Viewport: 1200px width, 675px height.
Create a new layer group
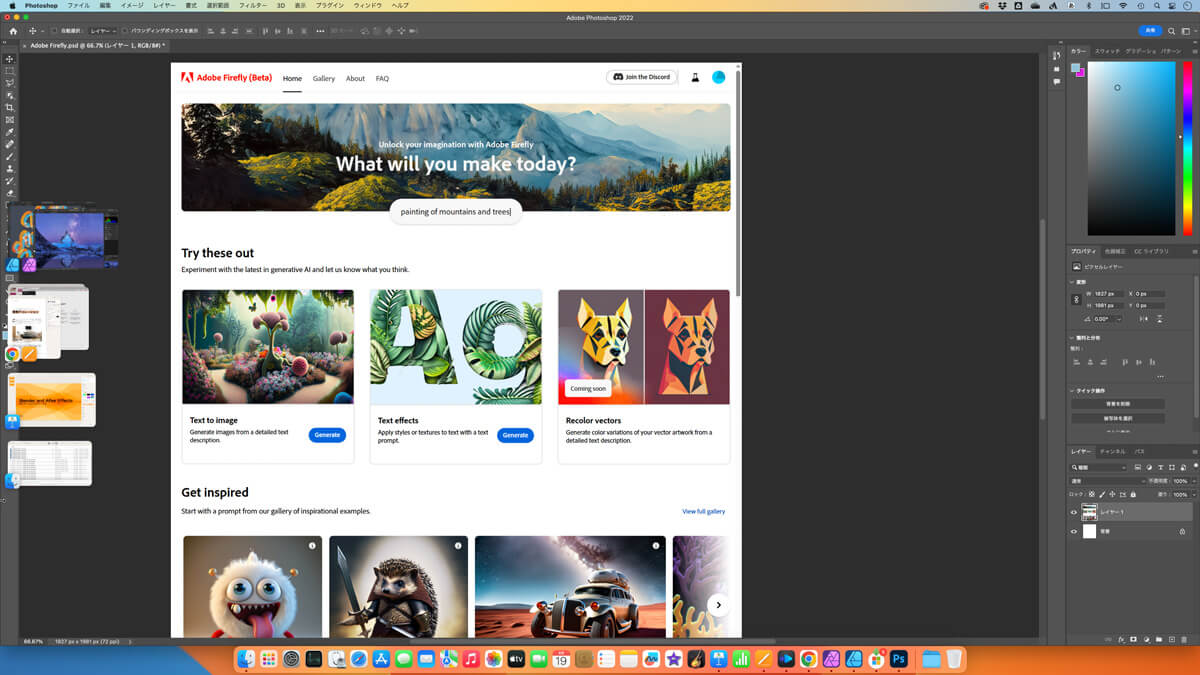tap(1158, 639)
